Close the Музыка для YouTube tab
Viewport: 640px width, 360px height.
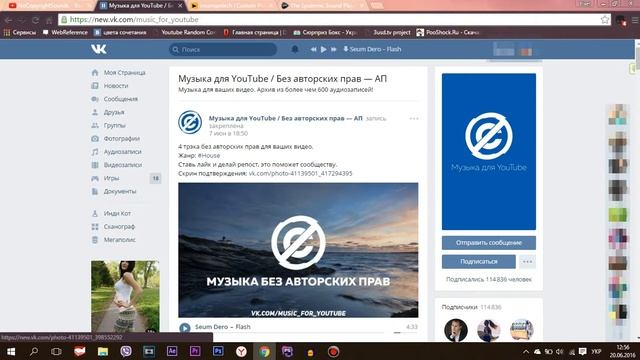pyautogui.click(x=180, y=6)
